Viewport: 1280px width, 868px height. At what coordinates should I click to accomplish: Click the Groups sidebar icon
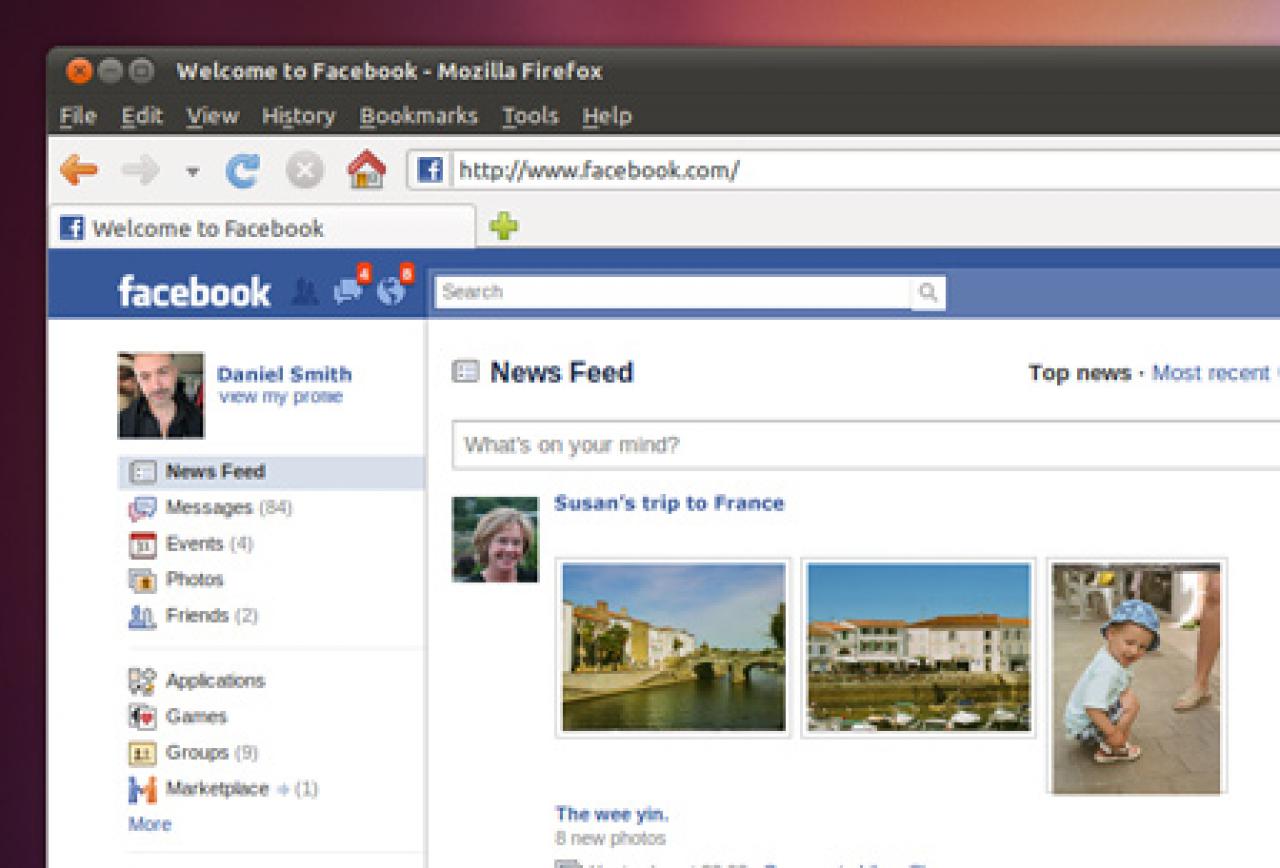143,753
